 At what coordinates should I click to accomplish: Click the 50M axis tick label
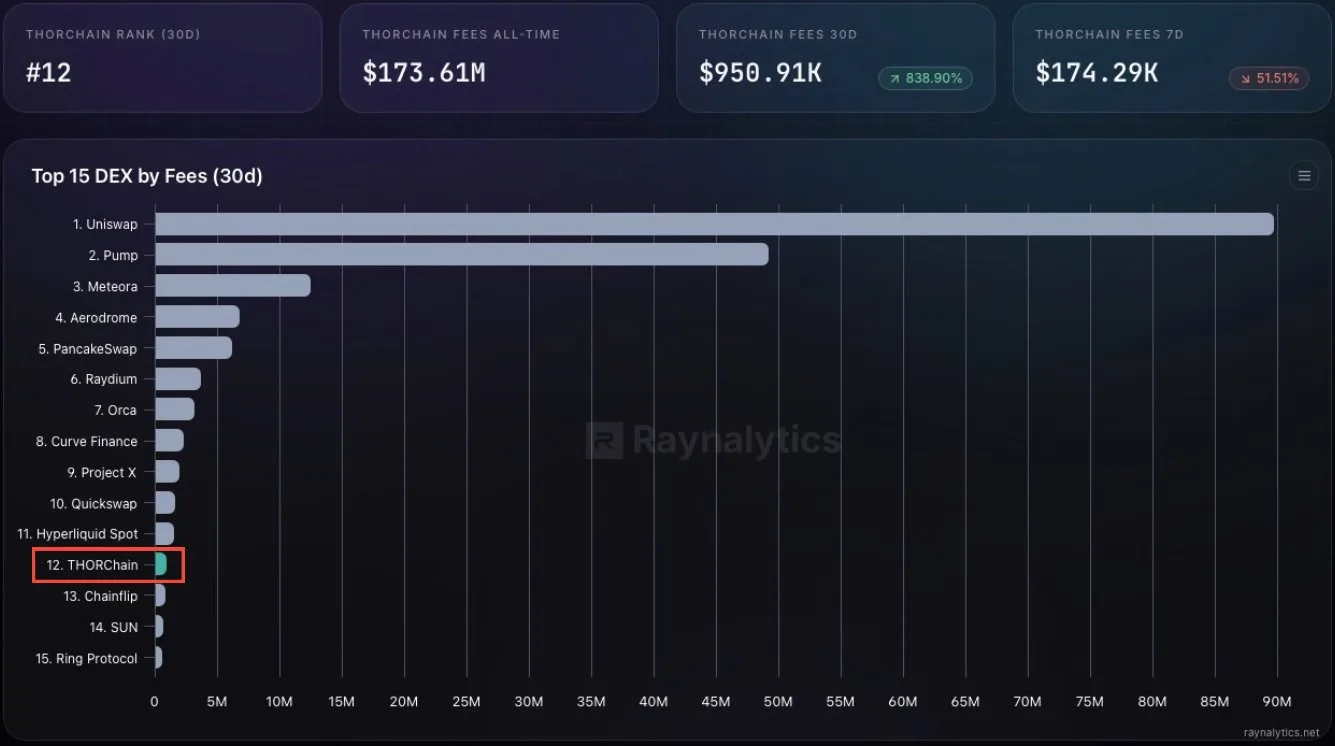(778, 702)
